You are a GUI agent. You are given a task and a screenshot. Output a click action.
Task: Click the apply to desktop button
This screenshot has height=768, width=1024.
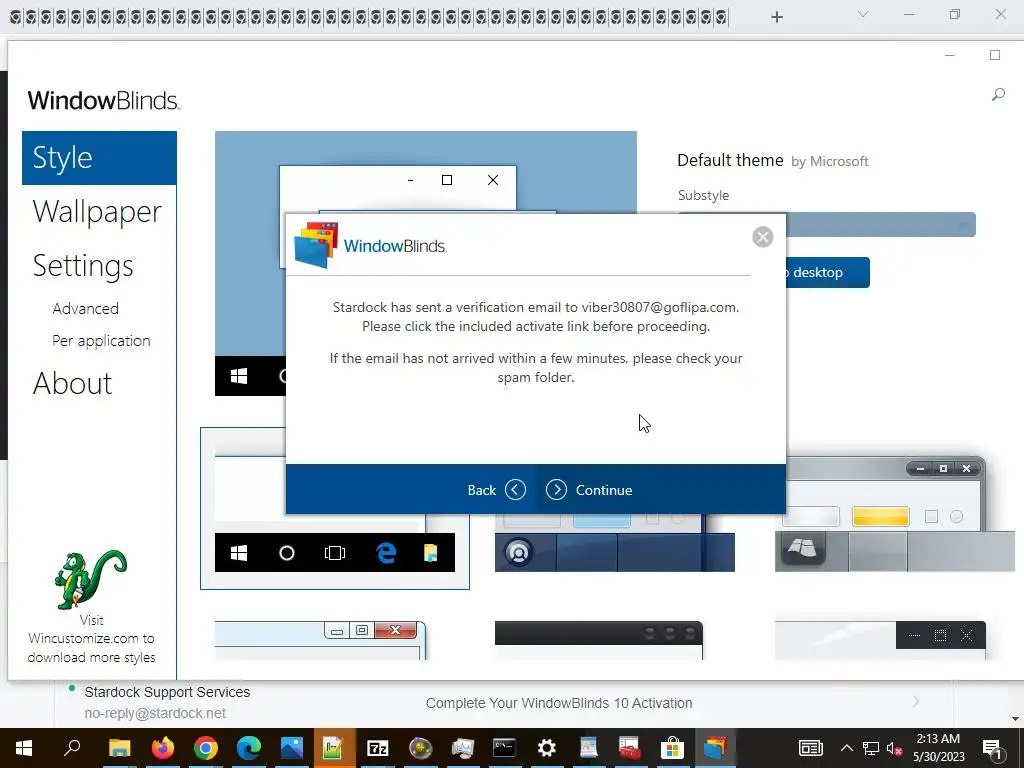click(828, 272)
